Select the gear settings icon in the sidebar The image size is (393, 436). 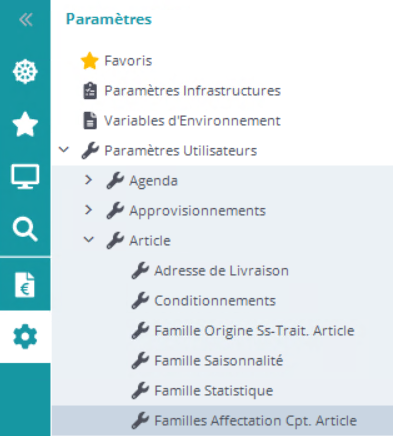[x=25, y=337]
